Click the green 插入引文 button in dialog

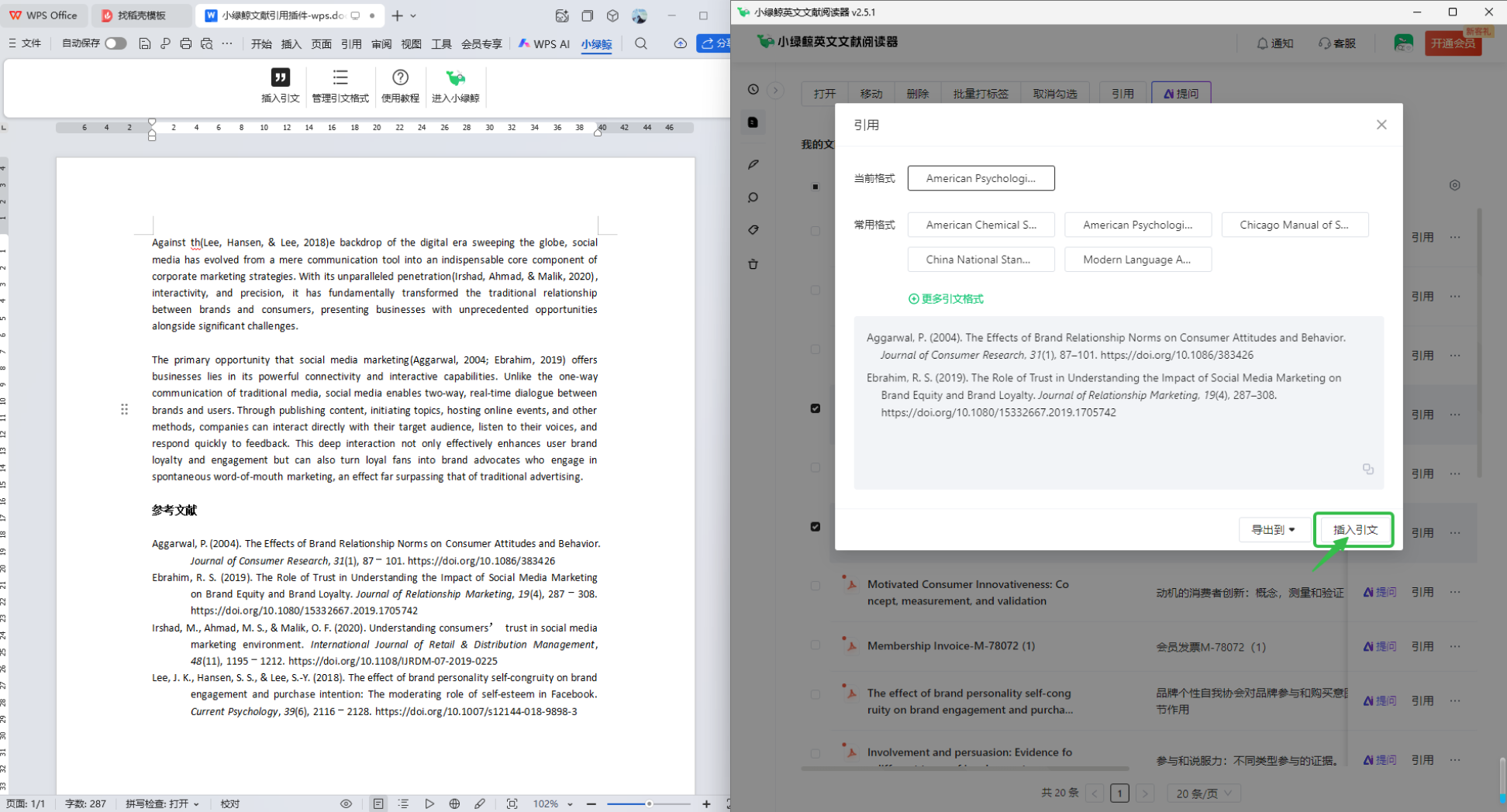(x=1354, y=530)
